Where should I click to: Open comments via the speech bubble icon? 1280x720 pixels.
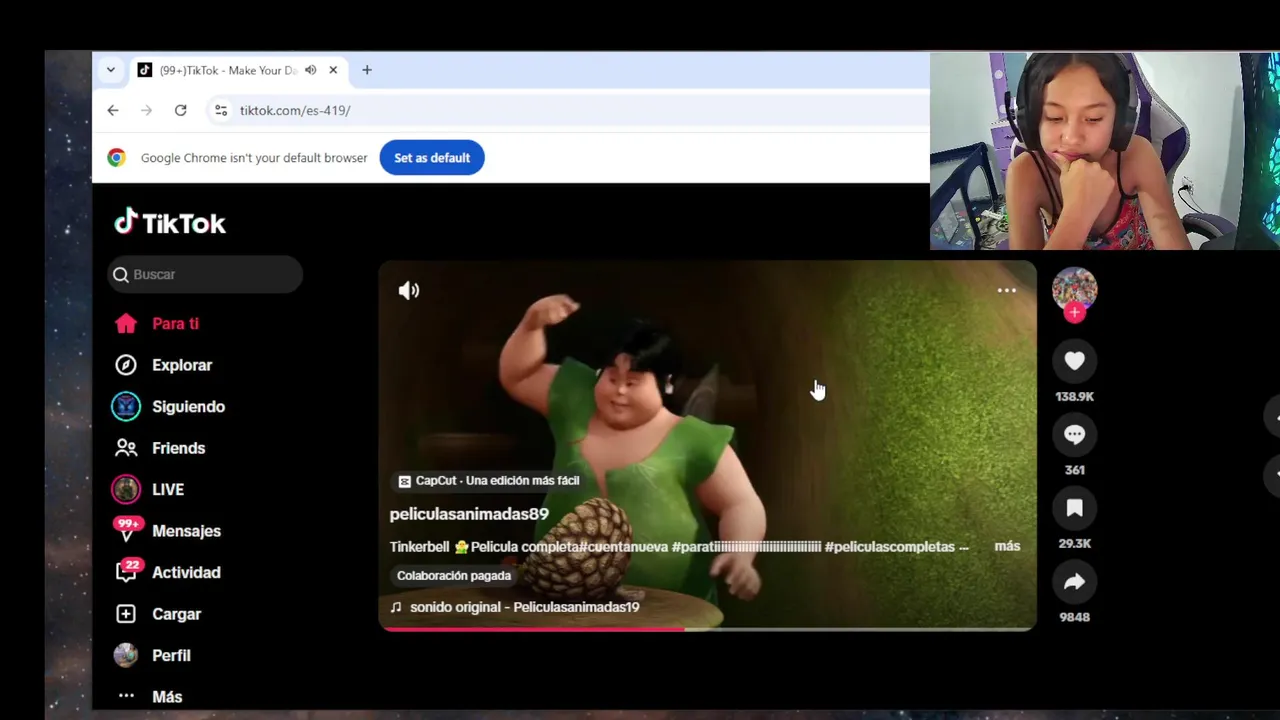tap(1075, 434)
